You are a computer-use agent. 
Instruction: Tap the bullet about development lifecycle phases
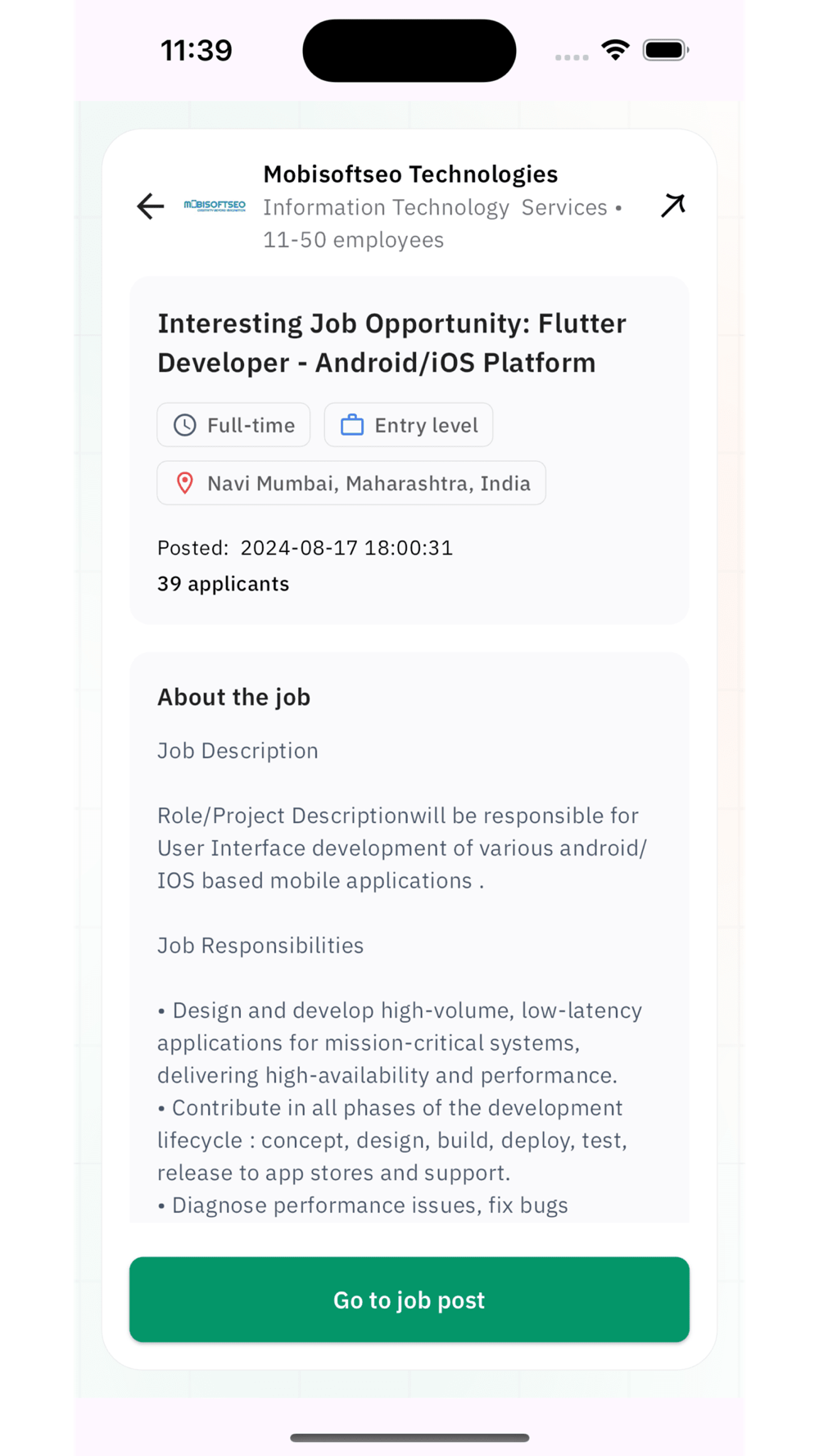[x=392, y=1140]
